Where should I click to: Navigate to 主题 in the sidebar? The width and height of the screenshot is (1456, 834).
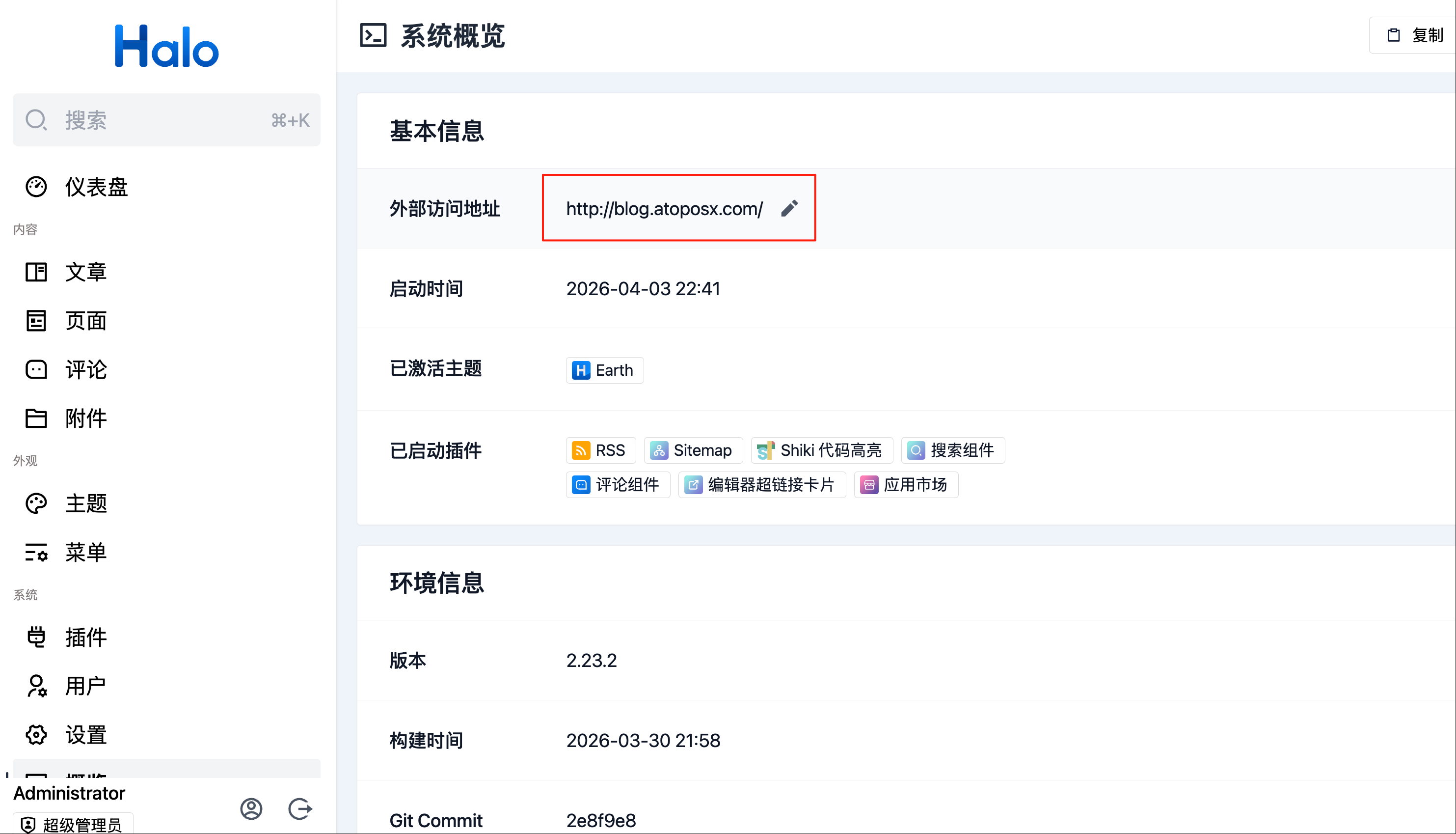[x=86, y=503]
